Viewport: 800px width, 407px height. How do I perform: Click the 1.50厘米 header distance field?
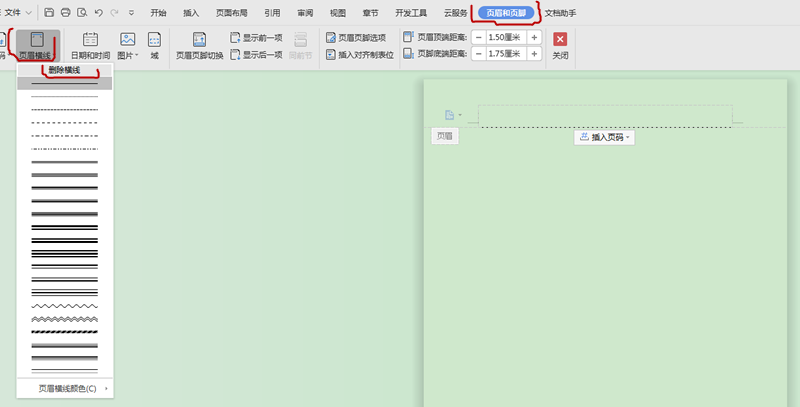click(507, 37)
